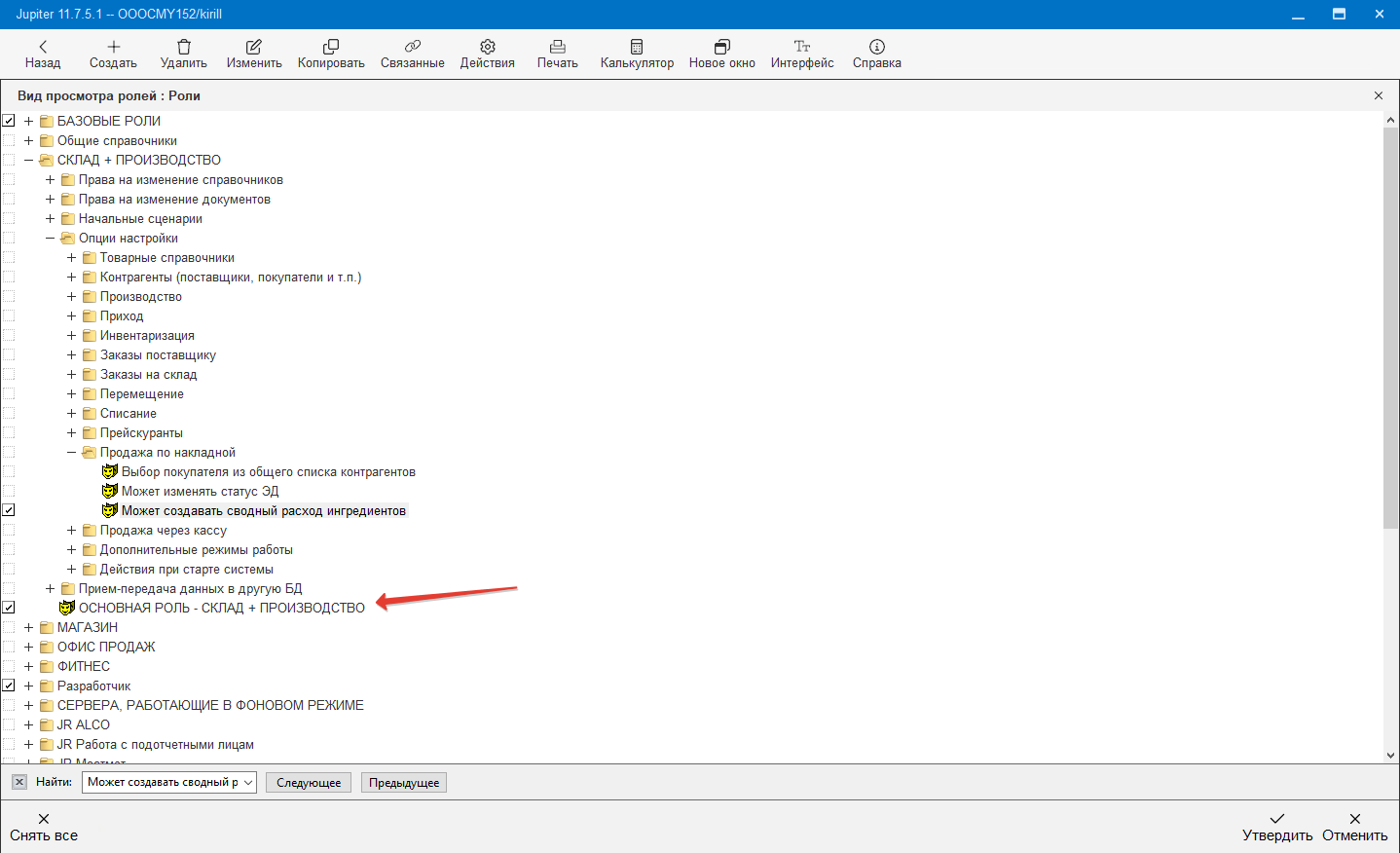Delete using the Удалить trash icon
Viewport: 1400px width, 853px height.
click(184, 47)
